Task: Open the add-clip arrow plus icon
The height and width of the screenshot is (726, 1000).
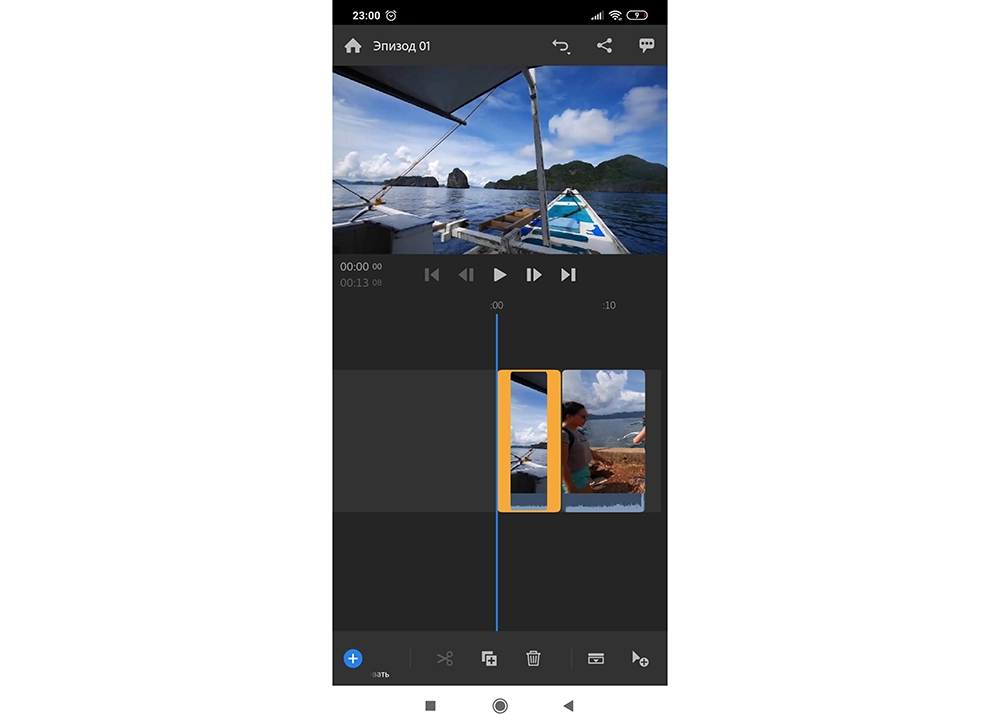Action: tap(640, 658)
